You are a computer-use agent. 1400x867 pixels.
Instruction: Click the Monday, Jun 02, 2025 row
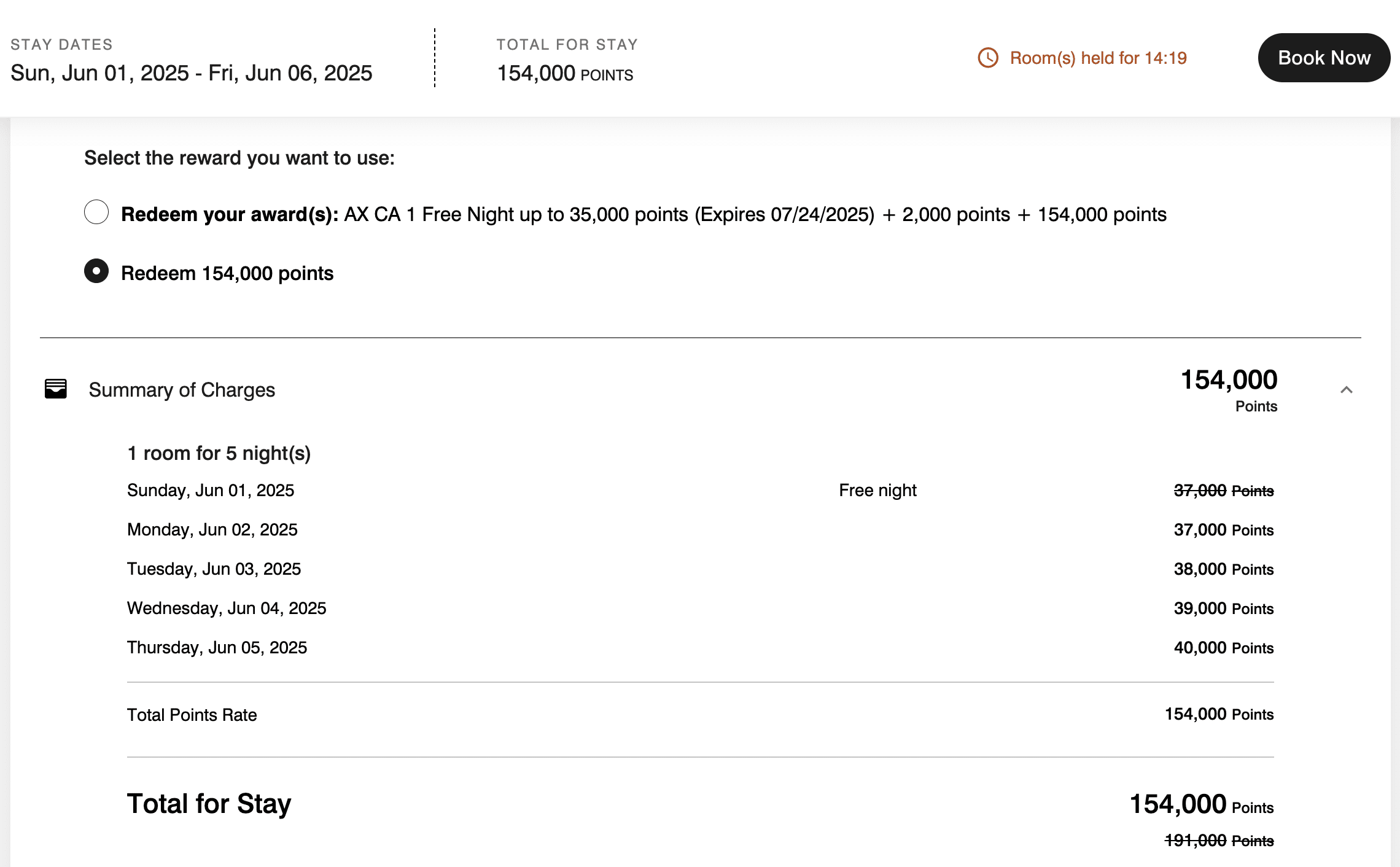(212, 529)
